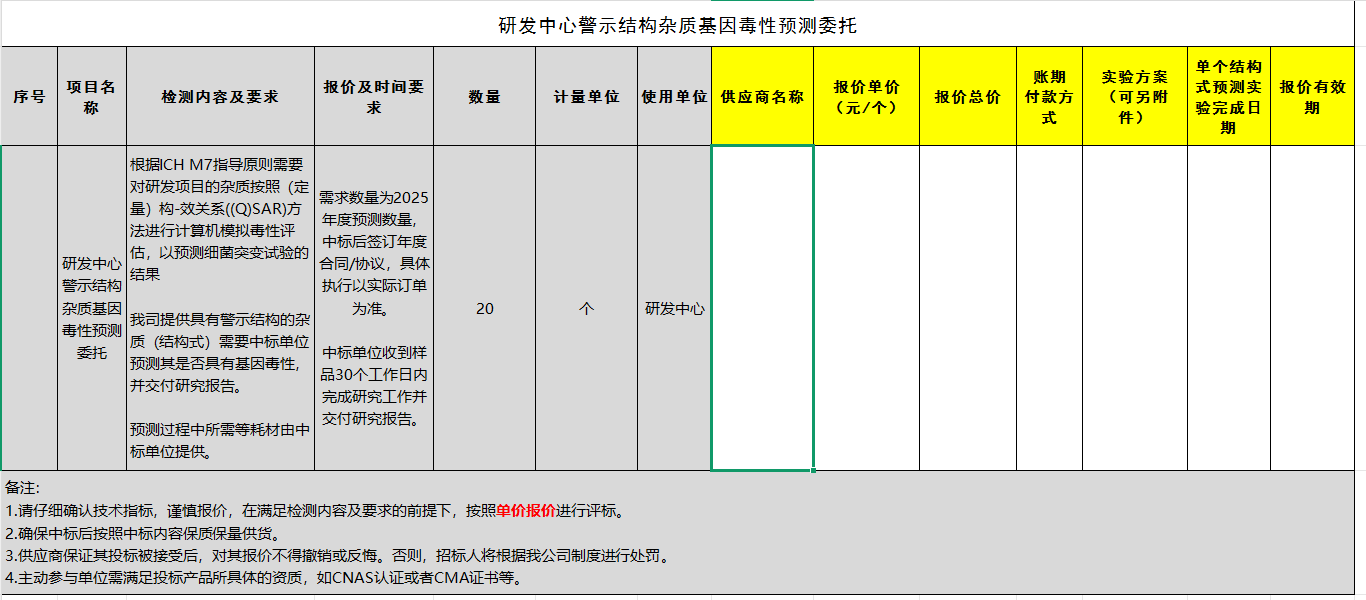Click the title cell 研发中心警示结构杂质基因毒性预测委托

coord(677,26)
